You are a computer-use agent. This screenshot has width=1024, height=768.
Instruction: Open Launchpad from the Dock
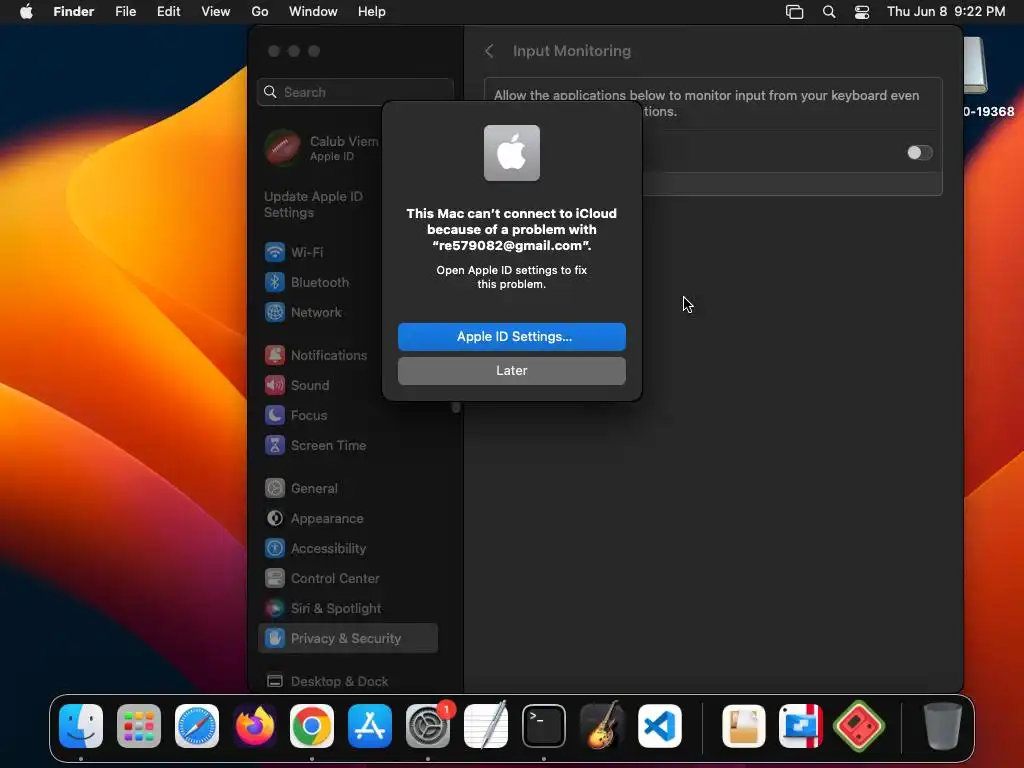[x=139, y=726]
